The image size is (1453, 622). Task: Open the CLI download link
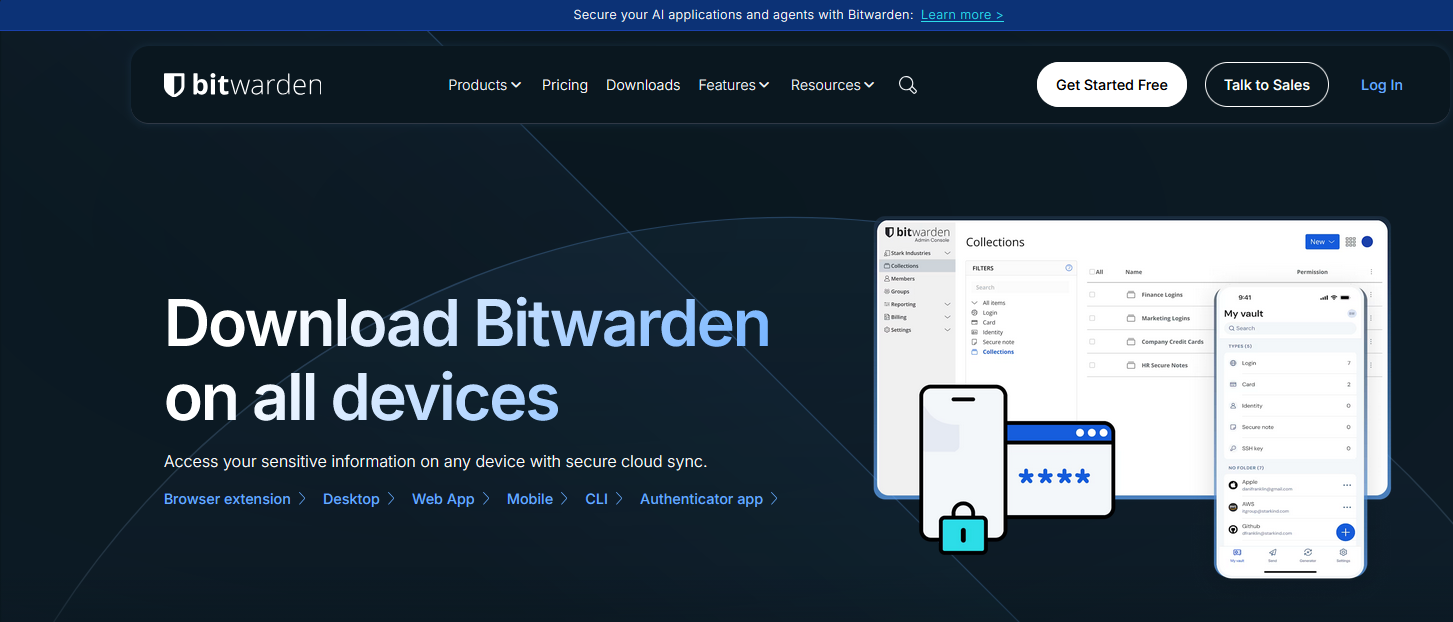click(596, 499)
